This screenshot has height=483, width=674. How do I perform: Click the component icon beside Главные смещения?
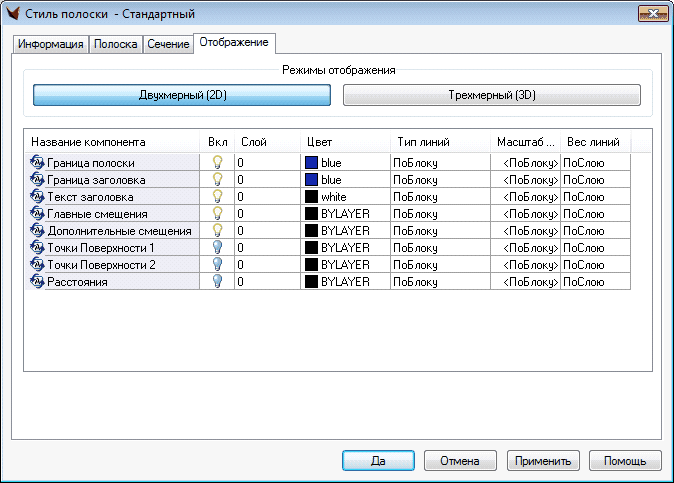37,214
